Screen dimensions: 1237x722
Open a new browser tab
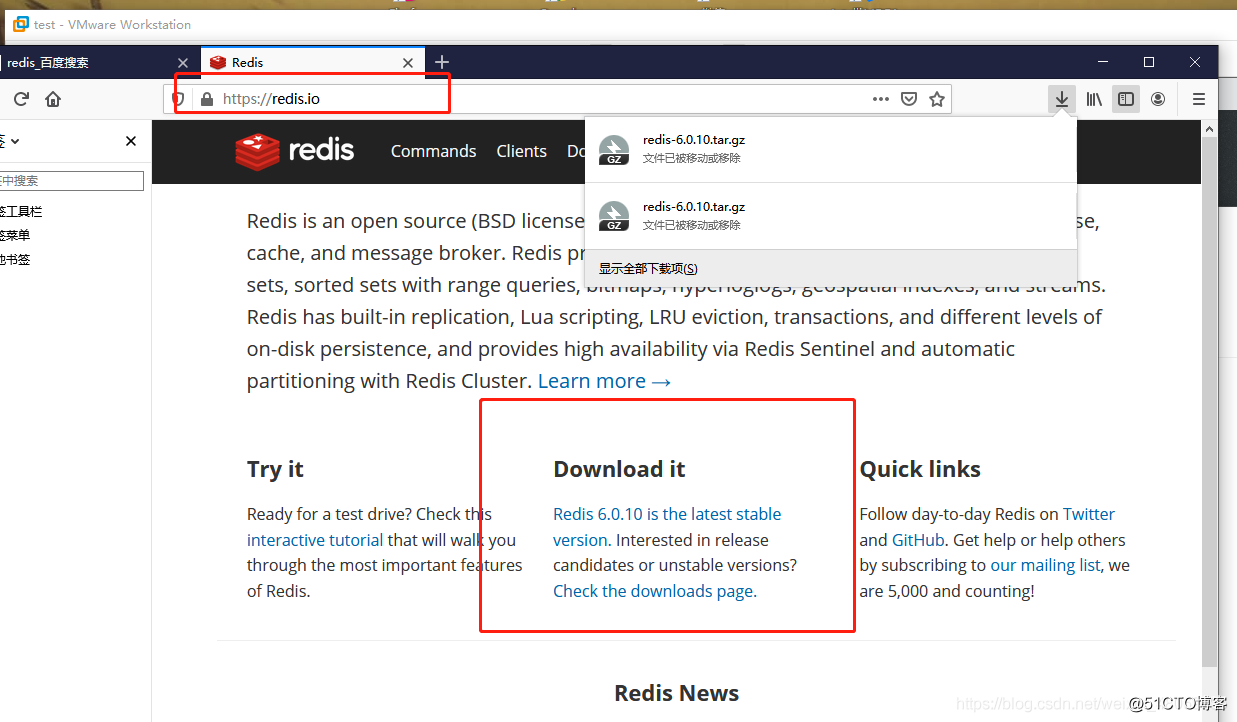pos(442,62)
